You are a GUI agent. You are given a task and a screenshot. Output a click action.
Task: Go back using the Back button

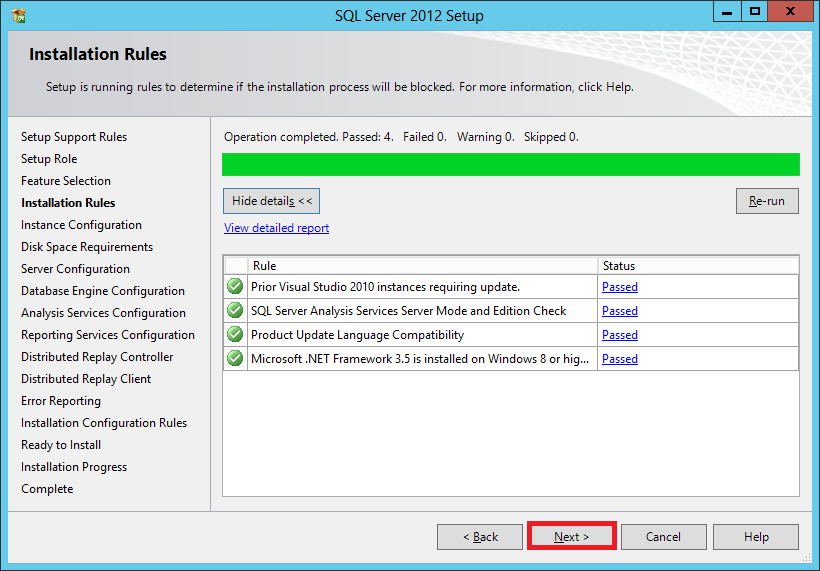click(x=480, y=537)
